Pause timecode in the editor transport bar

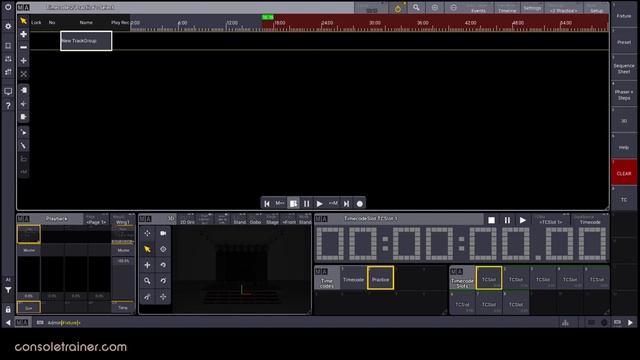[x=307, y=203]
